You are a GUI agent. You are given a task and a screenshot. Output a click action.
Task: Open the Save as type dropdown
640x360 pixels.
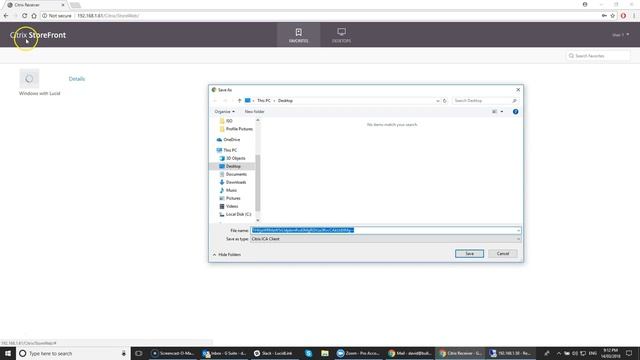click(386, 239)
